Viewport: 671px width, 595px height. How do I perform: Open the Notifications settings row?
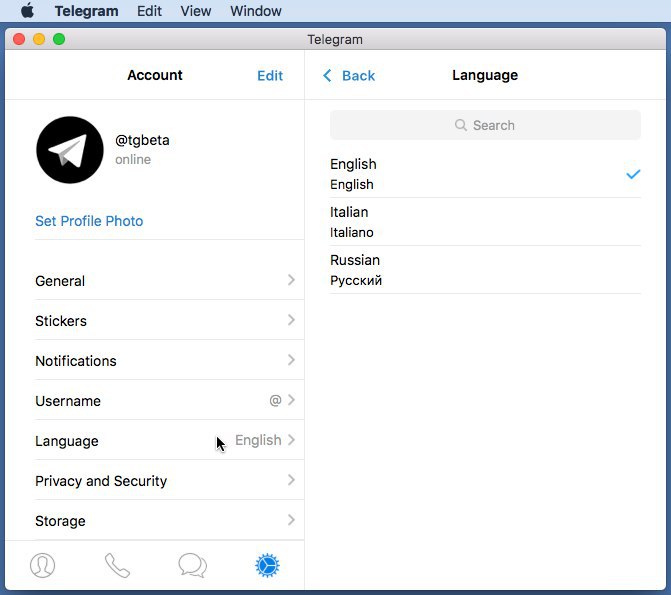pos(165,361)
